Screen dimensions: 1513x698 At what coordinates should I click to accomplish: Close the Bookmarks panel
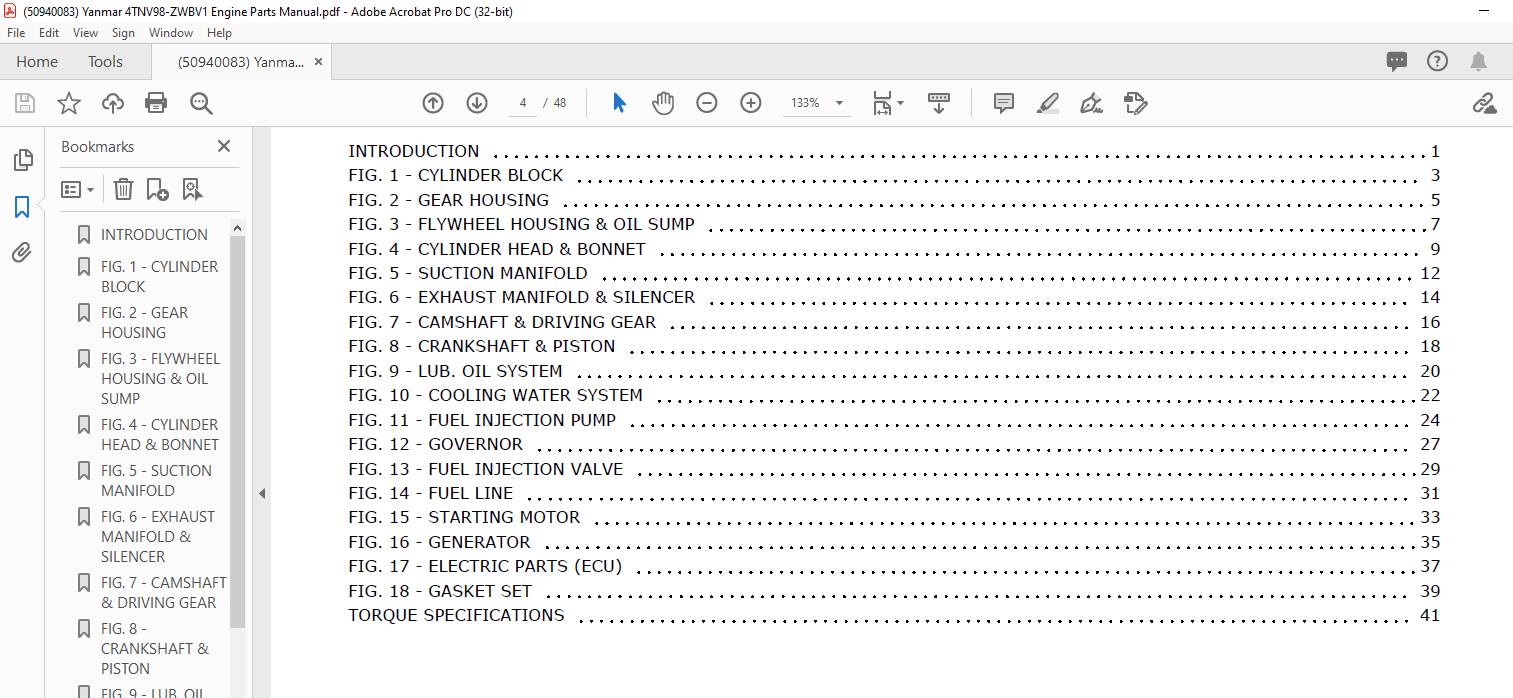pyautogui.click(x=224, y=146)
